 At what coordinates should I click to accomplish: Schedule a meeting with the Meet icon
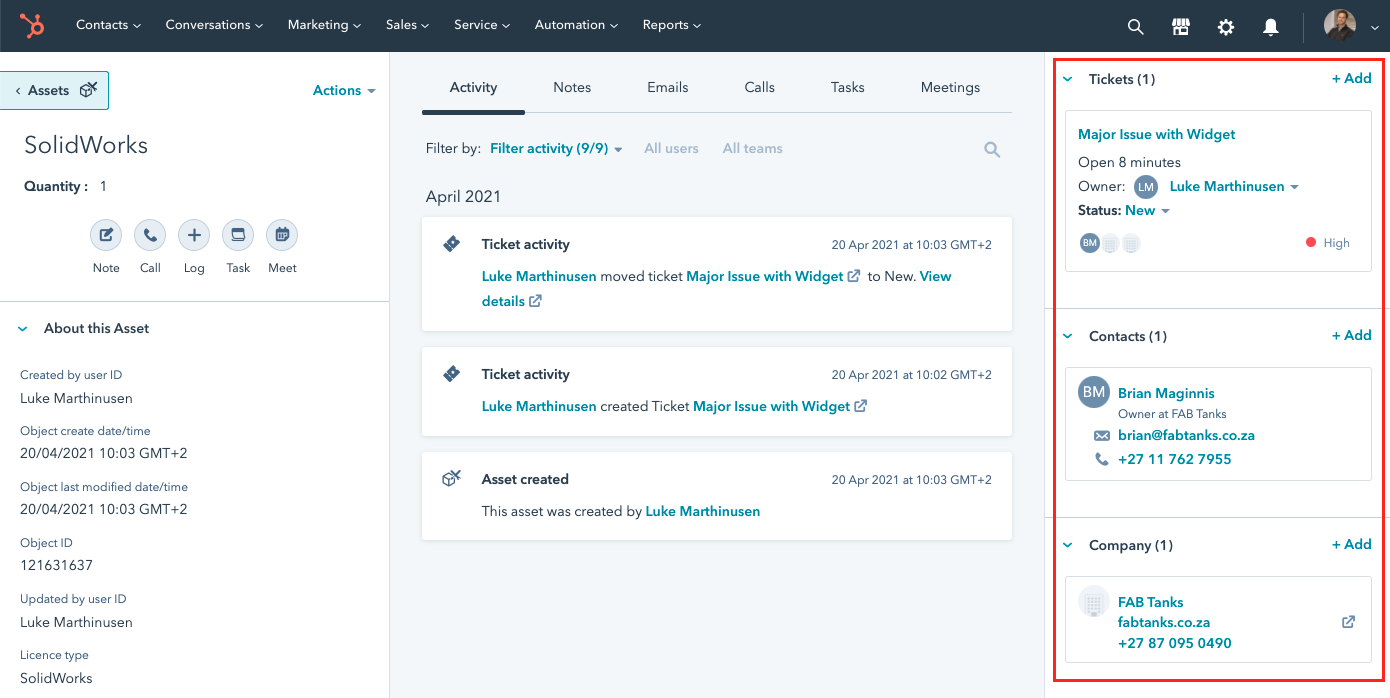pyautogui.click(x=281, y=235)
